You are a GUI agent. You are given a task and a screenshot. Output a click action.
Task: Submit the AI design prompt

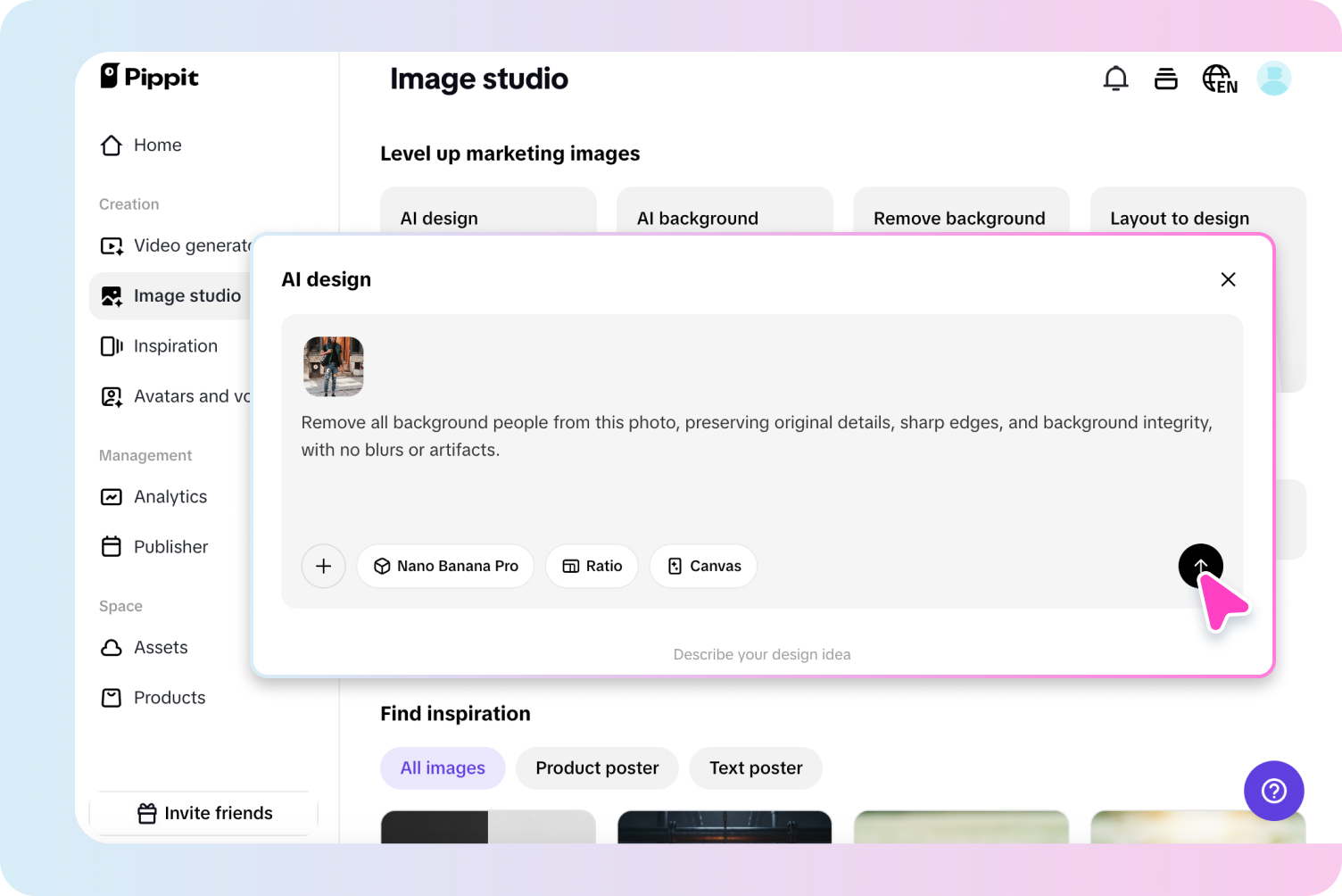(1200, 566)
